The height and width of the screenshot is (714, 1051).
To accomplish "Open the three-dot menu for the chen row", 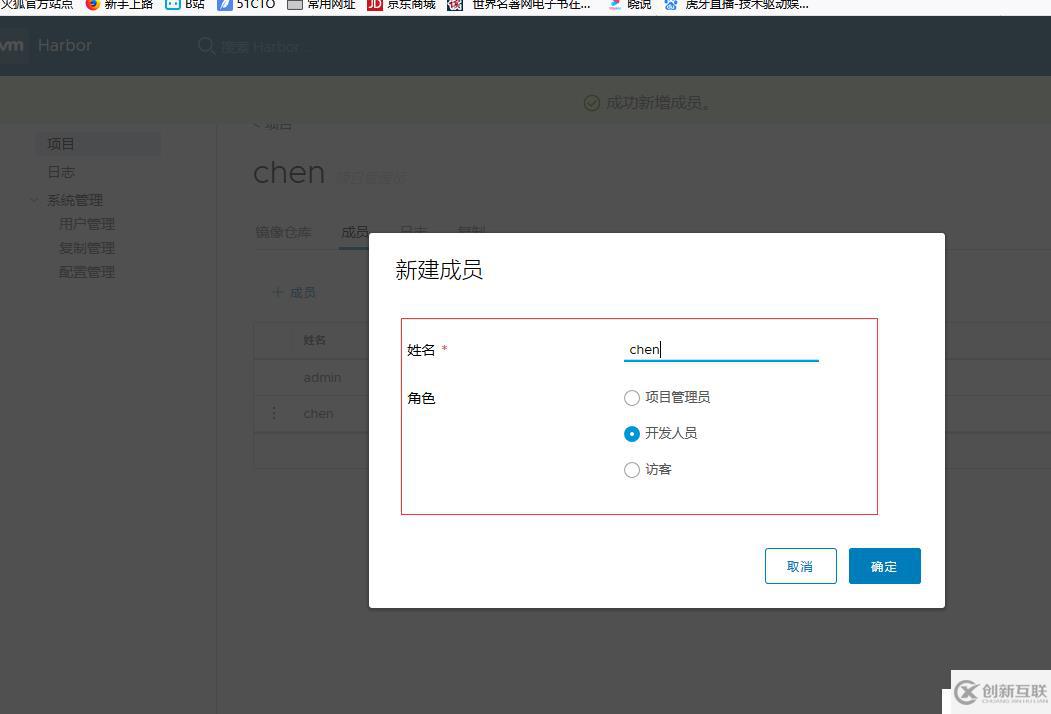I will [273, 412].
